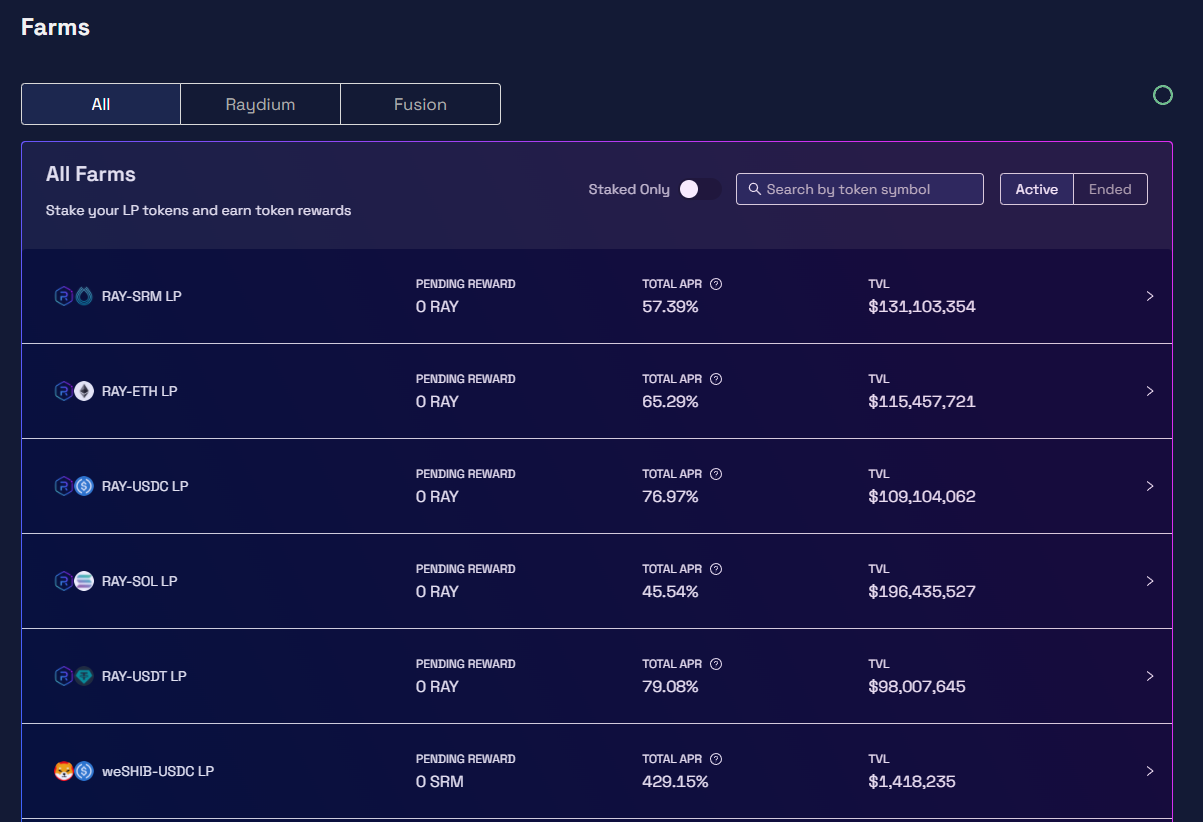
Task: Show Active farms
Action: pos(1037,189)
